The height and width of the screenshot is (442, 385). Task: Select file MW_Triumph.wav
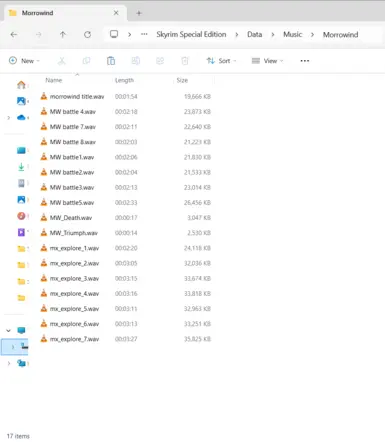[74, 233]
